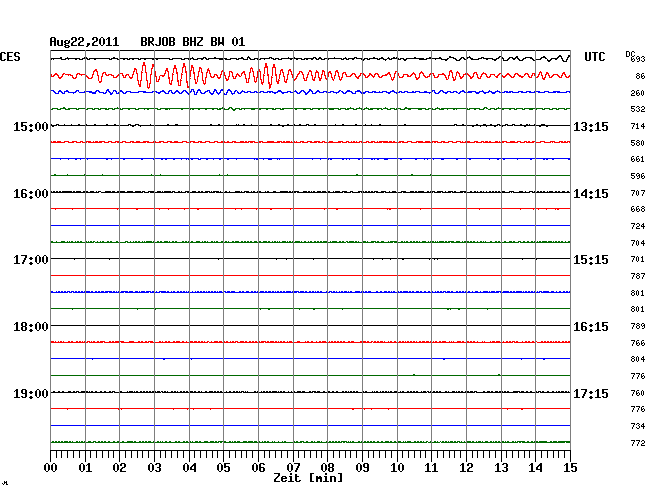Screen dimensions: 650x494
Task: Click the 12 minute axis tick label
Action: pos(466,468)
